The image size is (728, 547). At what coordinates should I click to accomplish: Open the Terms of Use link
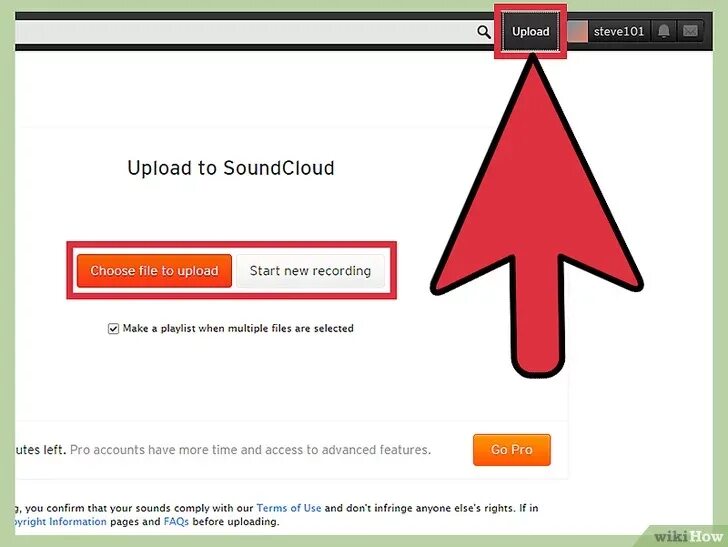(289, 508)
